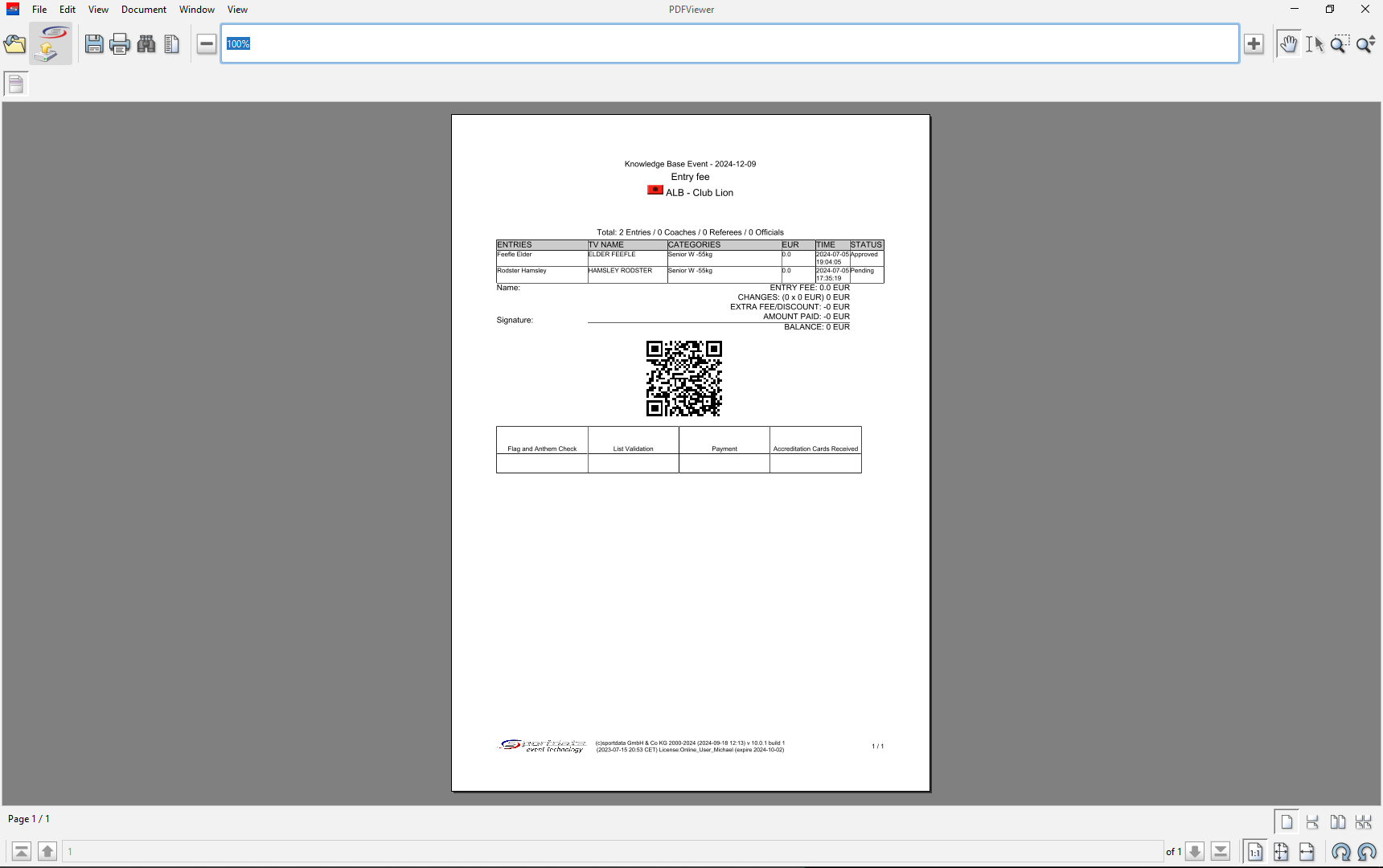Select the text selection cursor tool
Screen dimensions: 1383x868
point(1315,44)
